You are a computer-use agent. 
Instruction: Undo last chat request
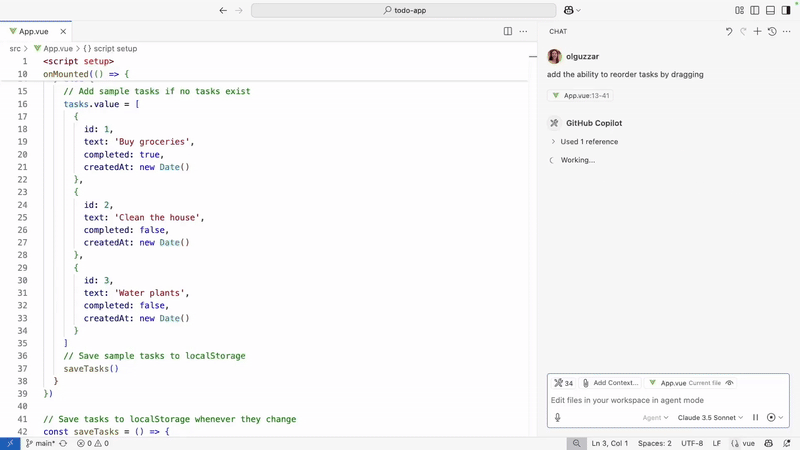[x=729, y=31]
